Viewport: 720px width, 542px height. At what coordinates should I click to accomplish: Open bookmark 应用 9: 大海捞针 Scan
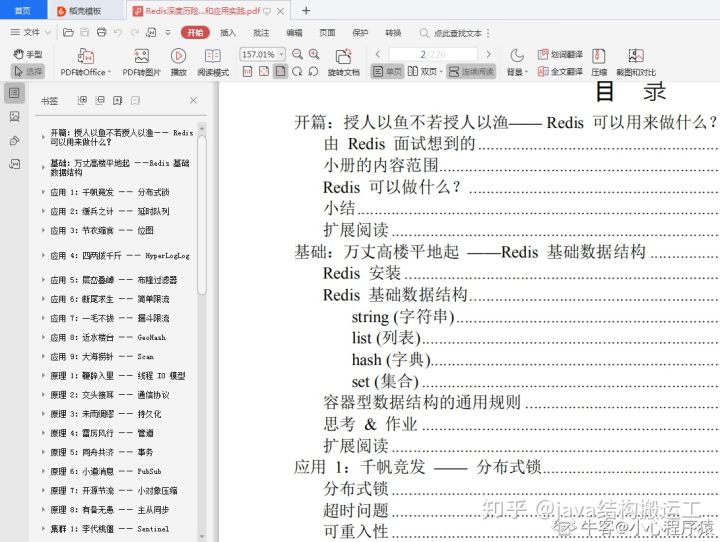pyautogui.click(x=102, y=356)
